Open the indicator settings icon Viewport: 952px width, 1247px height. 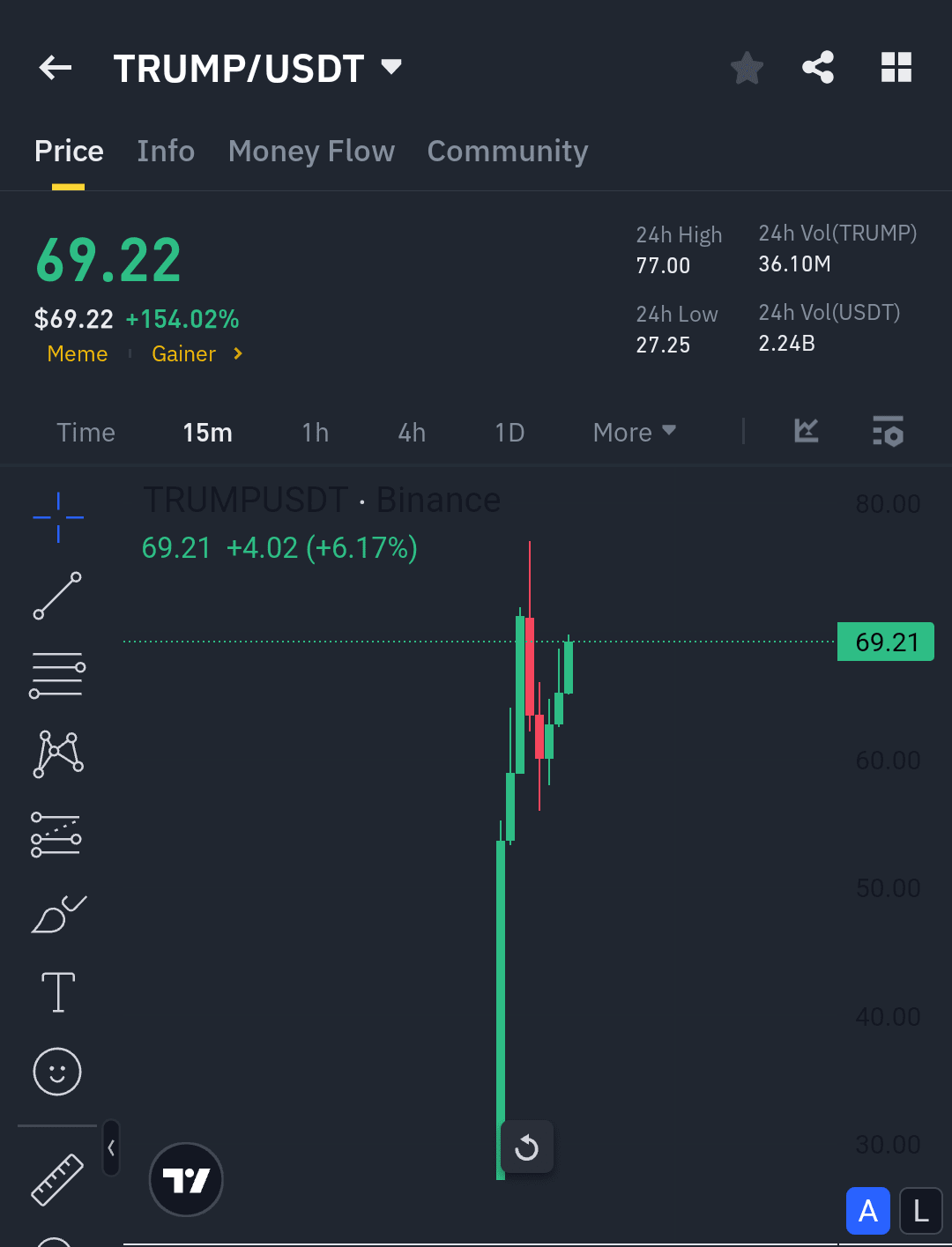[888, 432]
